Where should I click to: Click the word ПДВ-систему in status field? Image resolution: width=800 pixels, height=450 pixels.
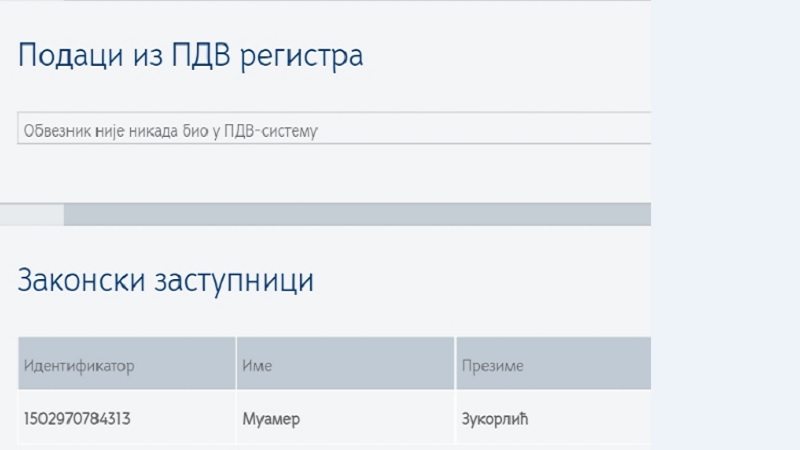[x=271, y=132]
